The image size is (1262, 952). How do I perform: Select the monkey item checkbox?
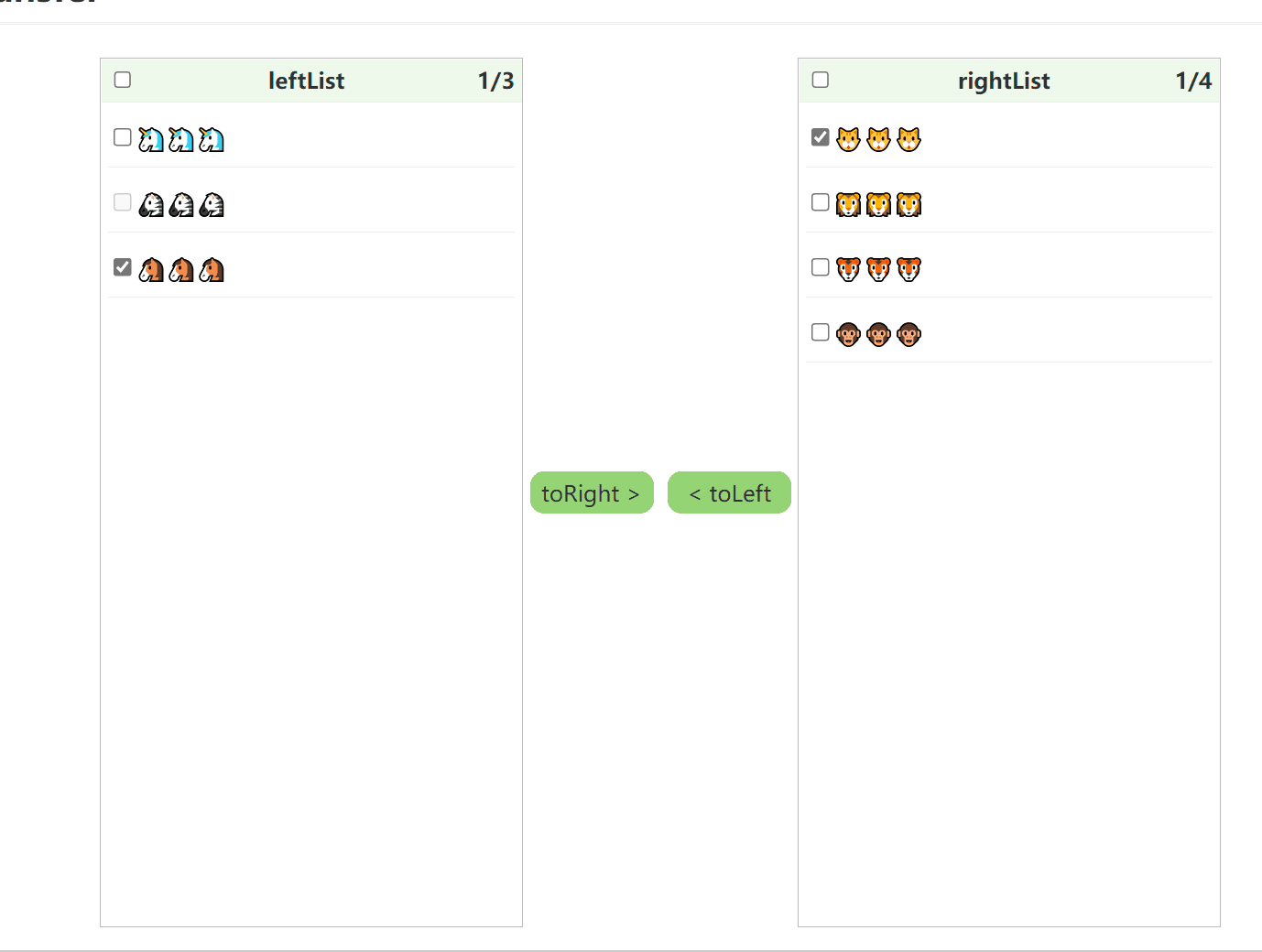821,332
